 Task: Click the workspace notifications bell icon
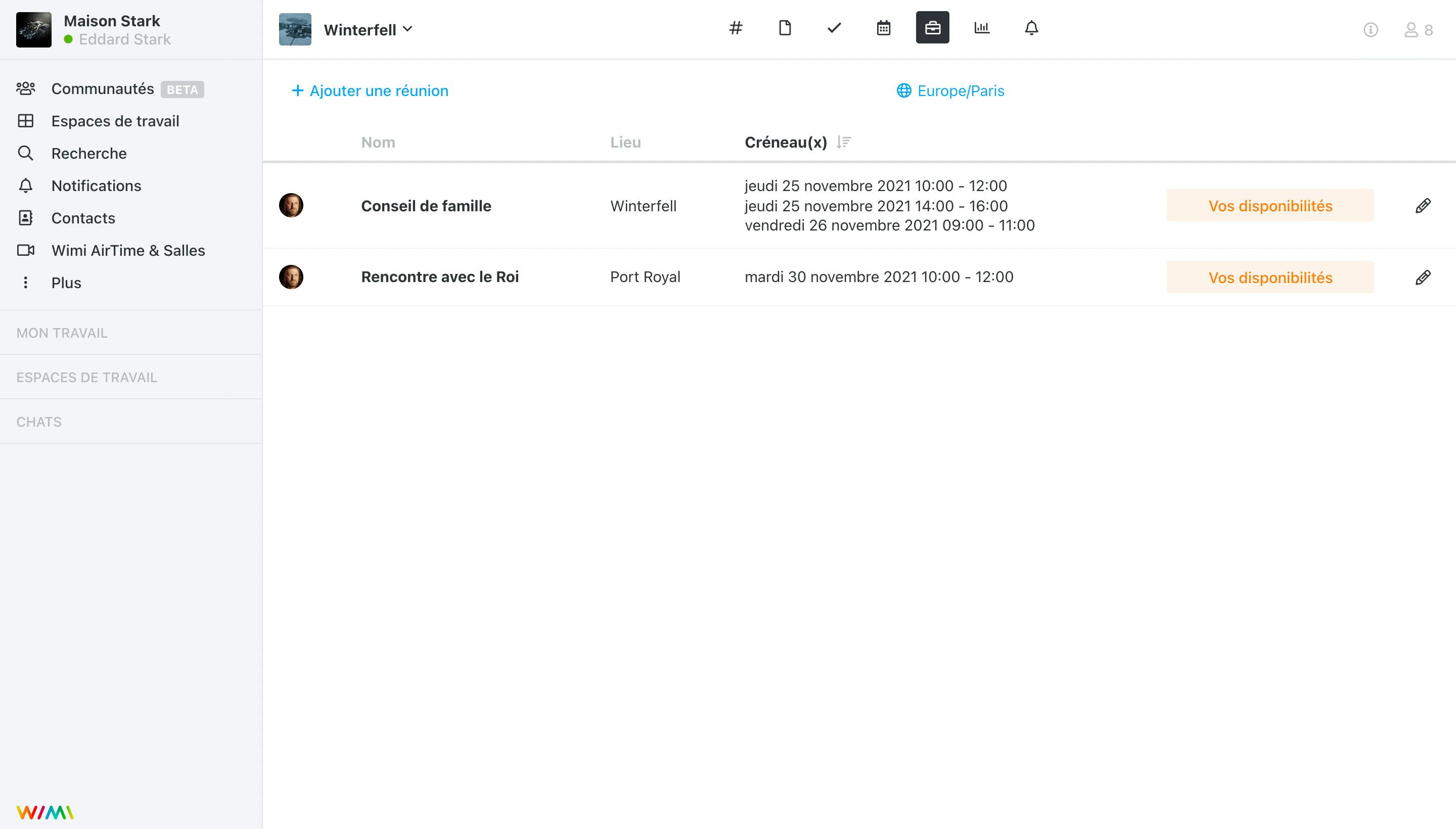pyautogui.click(x=1031, y=28)
